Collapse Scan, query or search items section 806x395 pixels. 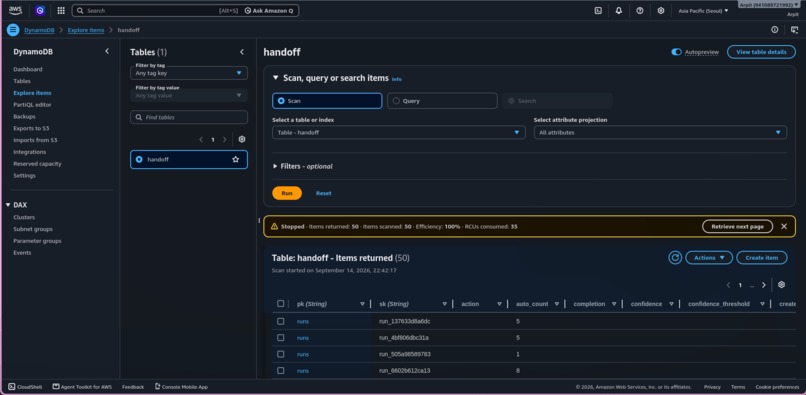(276, 78)
